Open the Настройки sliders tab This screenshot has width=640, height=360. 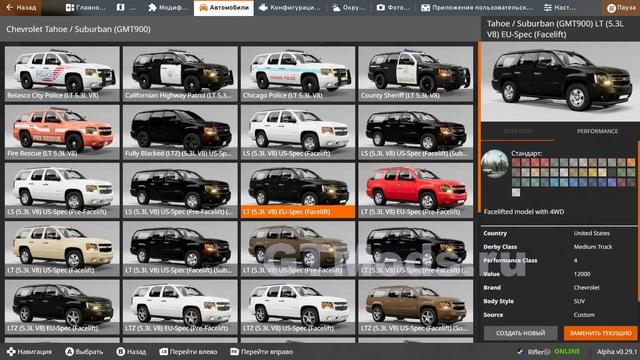pyautogui.click(x=559, y=7)
